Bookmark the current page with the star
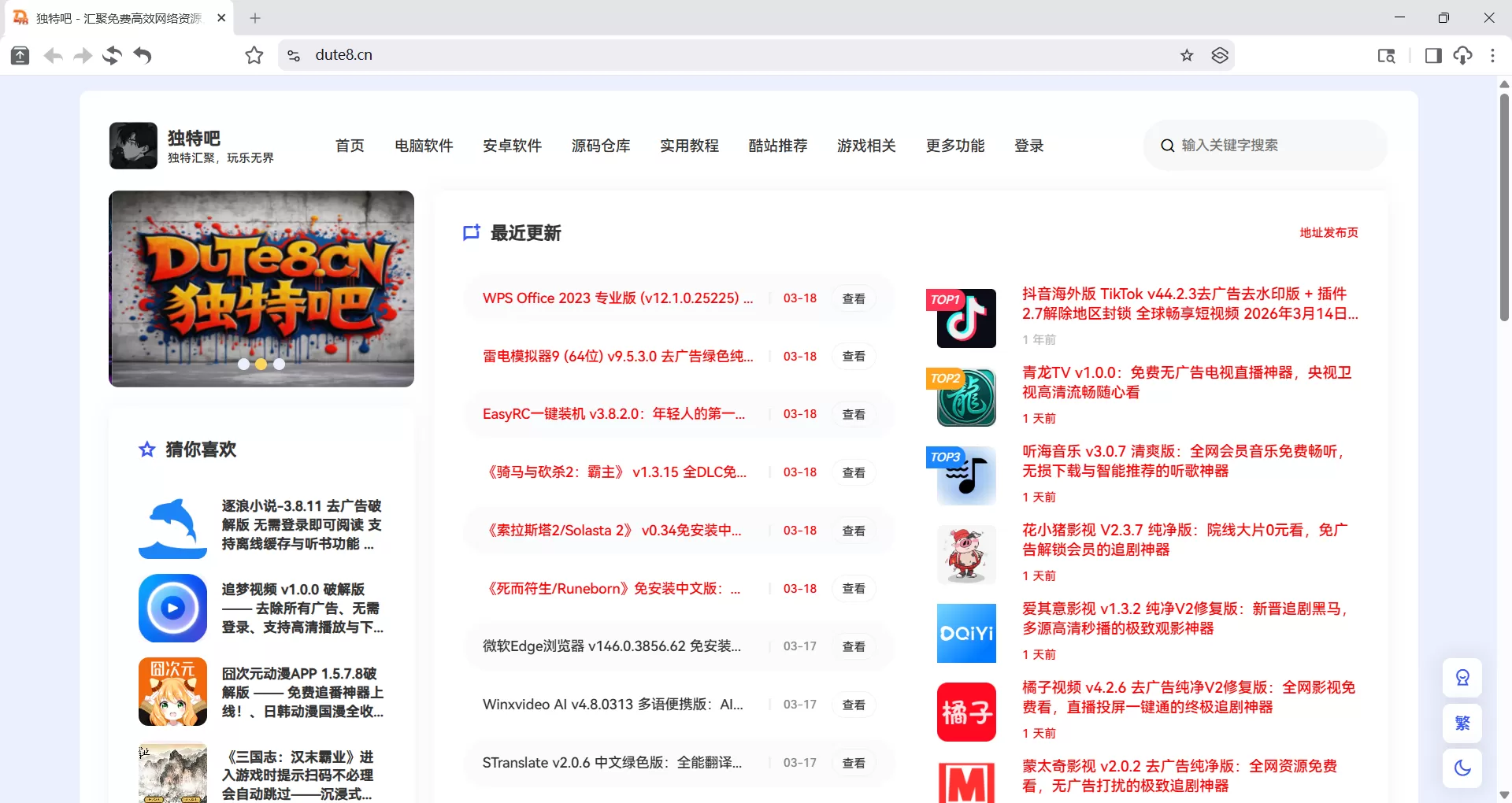 click(x=1186, y=55)
